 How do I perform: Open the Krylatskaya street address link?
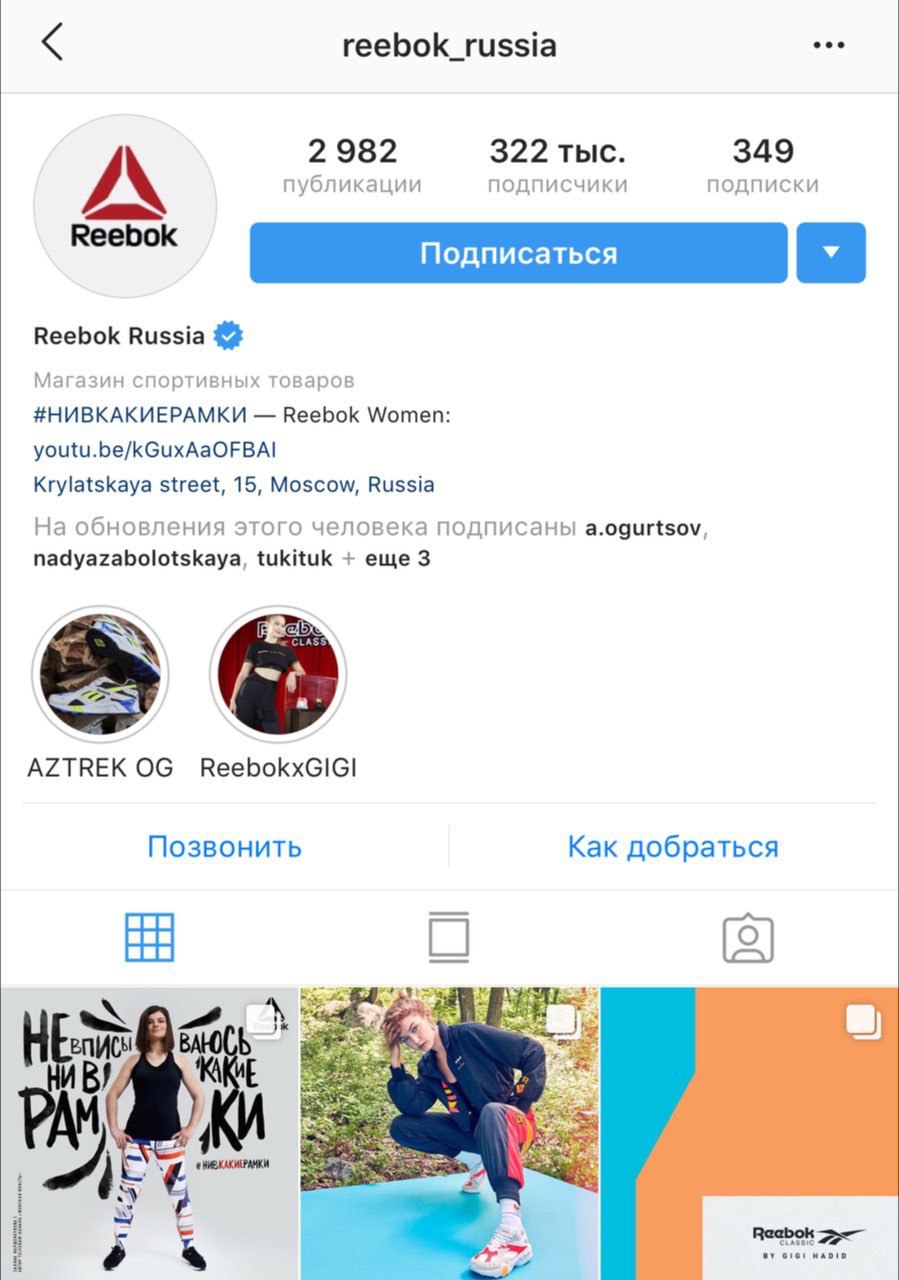tap(234, 485)
